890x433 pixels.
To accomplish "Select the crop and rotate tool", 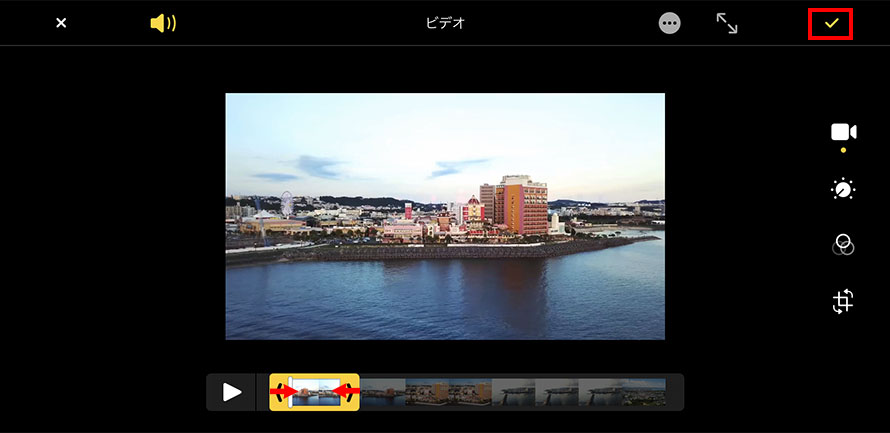I will click(843, 302).
